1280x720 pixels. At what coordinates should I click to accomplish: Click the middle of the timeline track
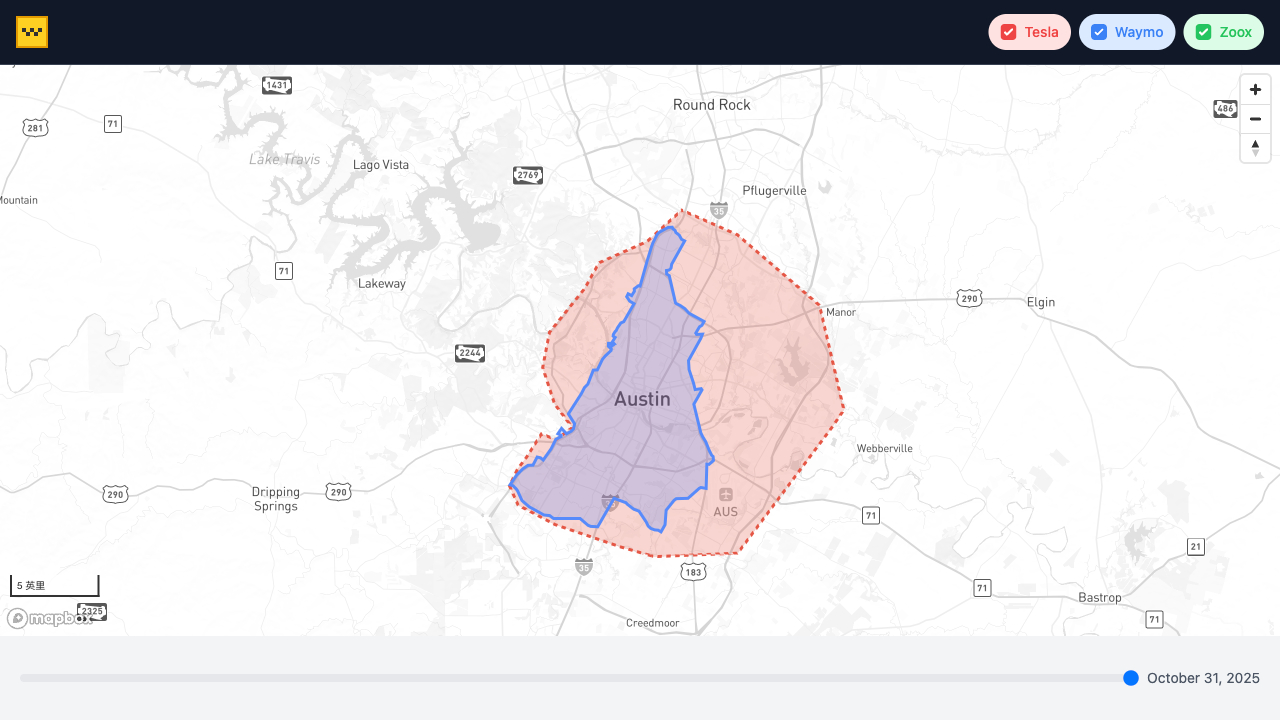pos(575,678)
